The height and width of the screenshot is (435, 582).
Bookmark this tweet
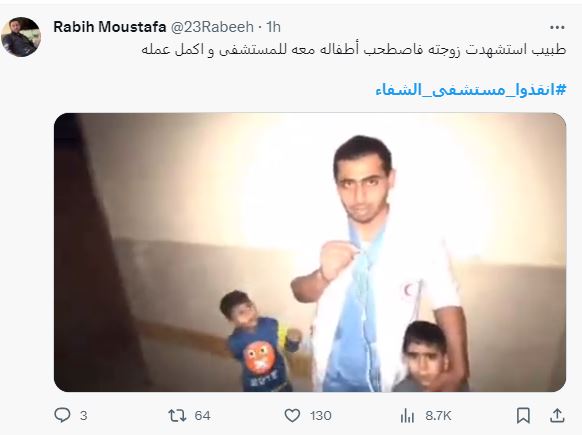point(523,415)
